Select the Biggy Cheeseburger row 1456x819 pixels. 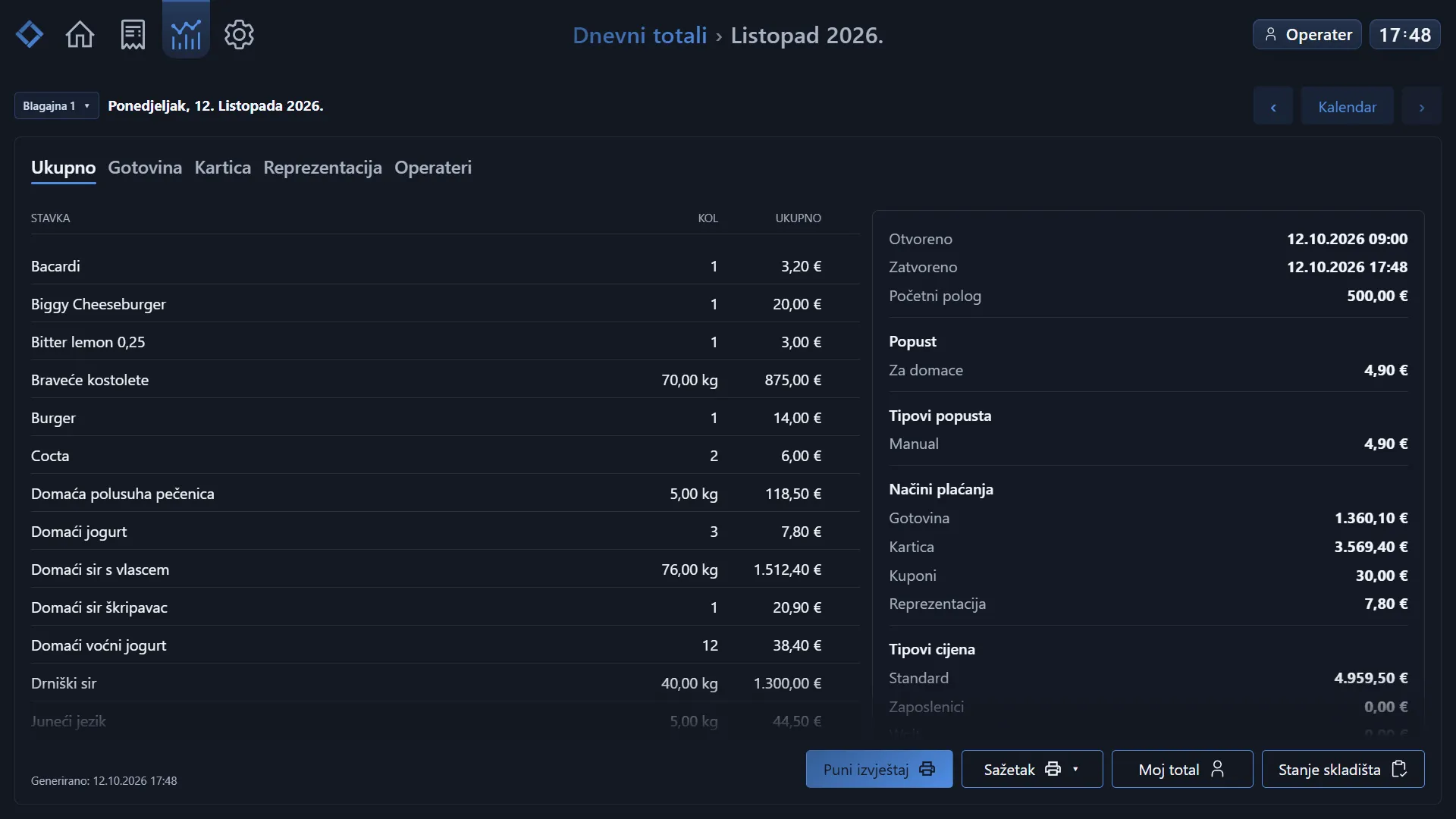444,304
